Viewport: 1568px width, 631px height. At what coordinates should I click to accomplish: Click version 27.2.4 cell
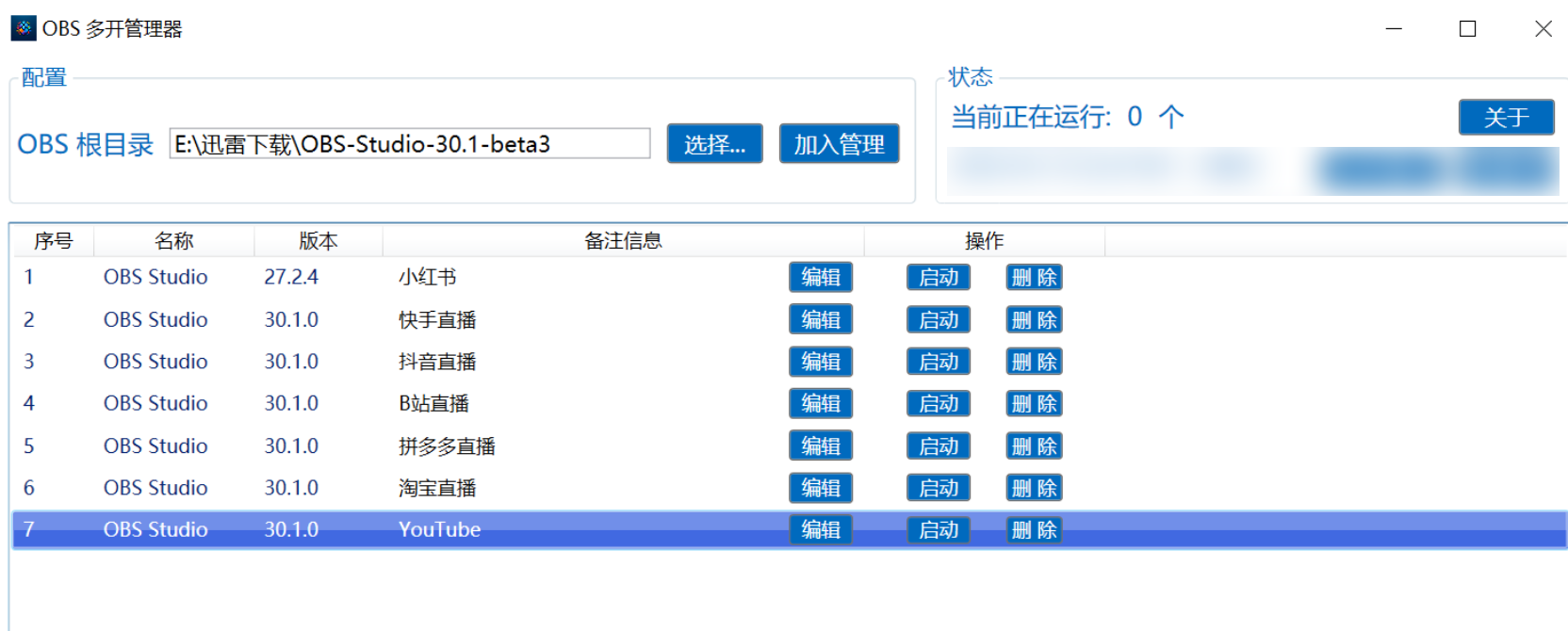pyautogui.click(x=291, y=277)
